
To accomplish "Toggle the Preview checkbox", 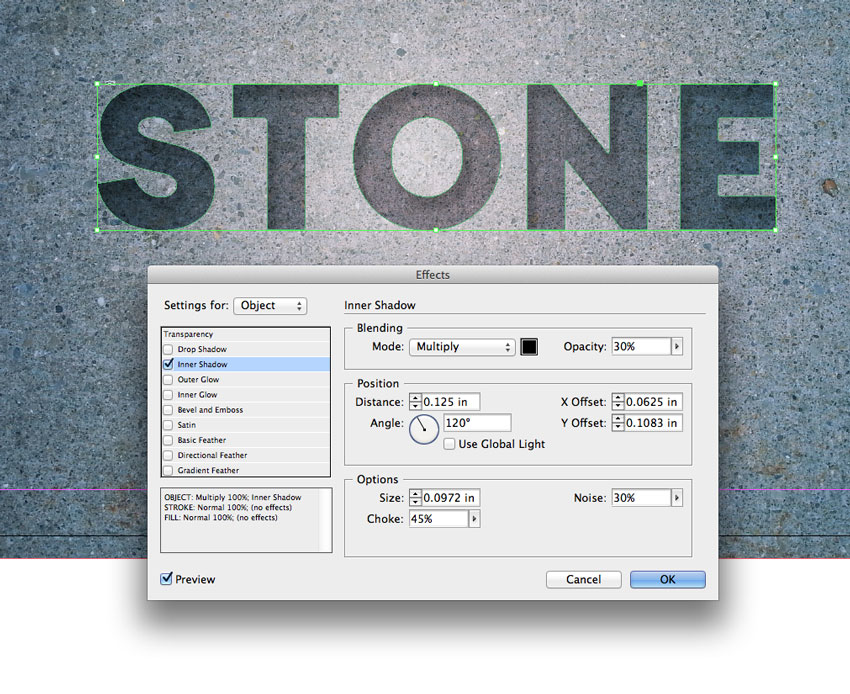I will click(167, 579).
